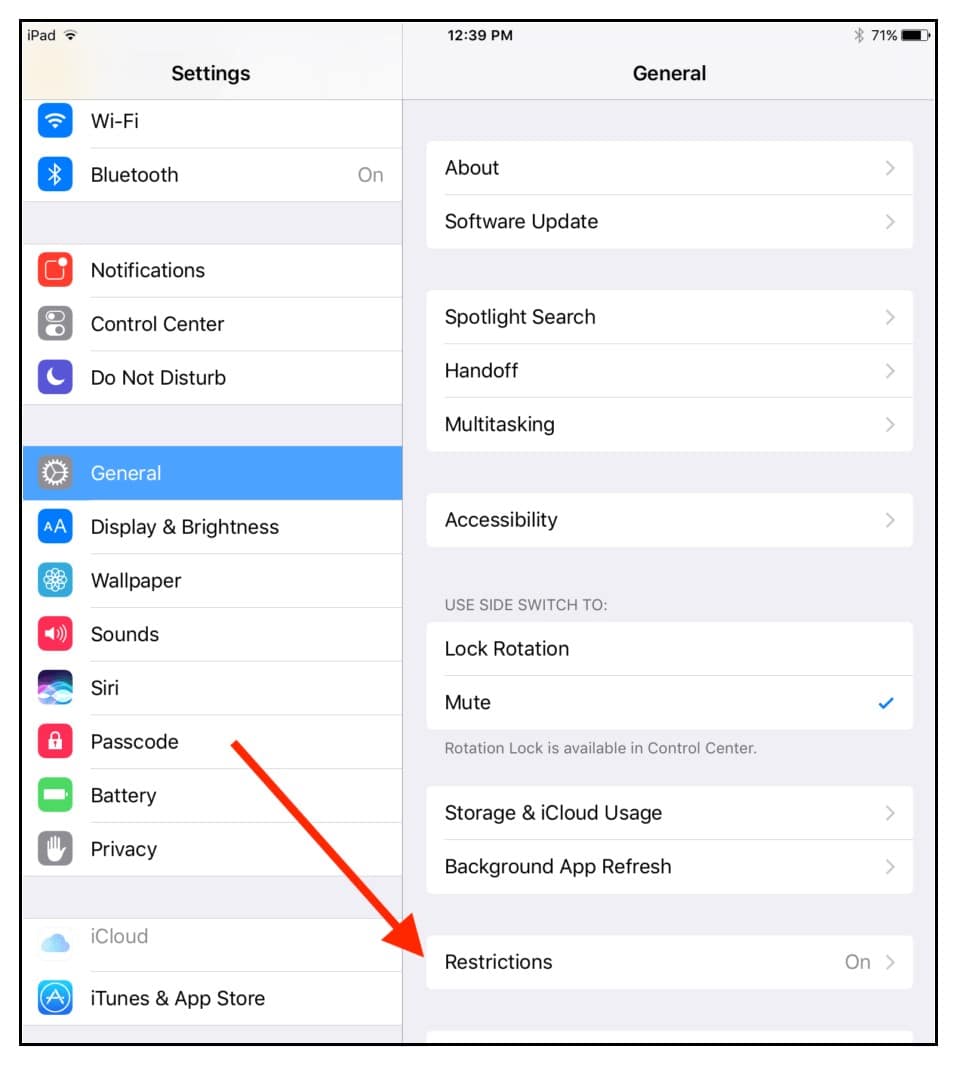The width and height of the screenshot is (965, 1073).
Task: Go to Wallpaper in the sidebar
Action: [x=213, y=580]
